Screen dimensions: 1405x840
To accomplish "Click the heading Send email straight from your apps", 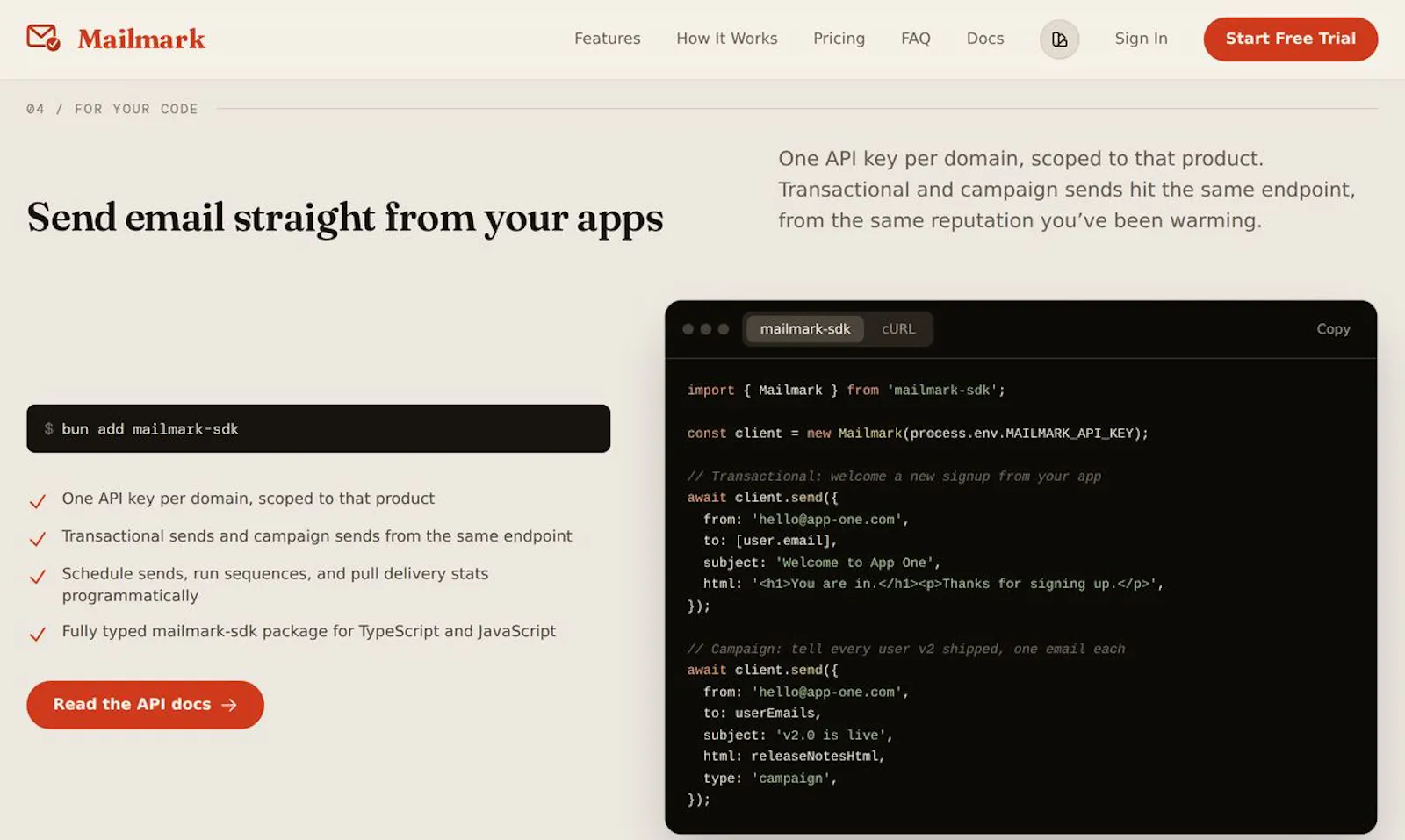I will tap(345, 218).
